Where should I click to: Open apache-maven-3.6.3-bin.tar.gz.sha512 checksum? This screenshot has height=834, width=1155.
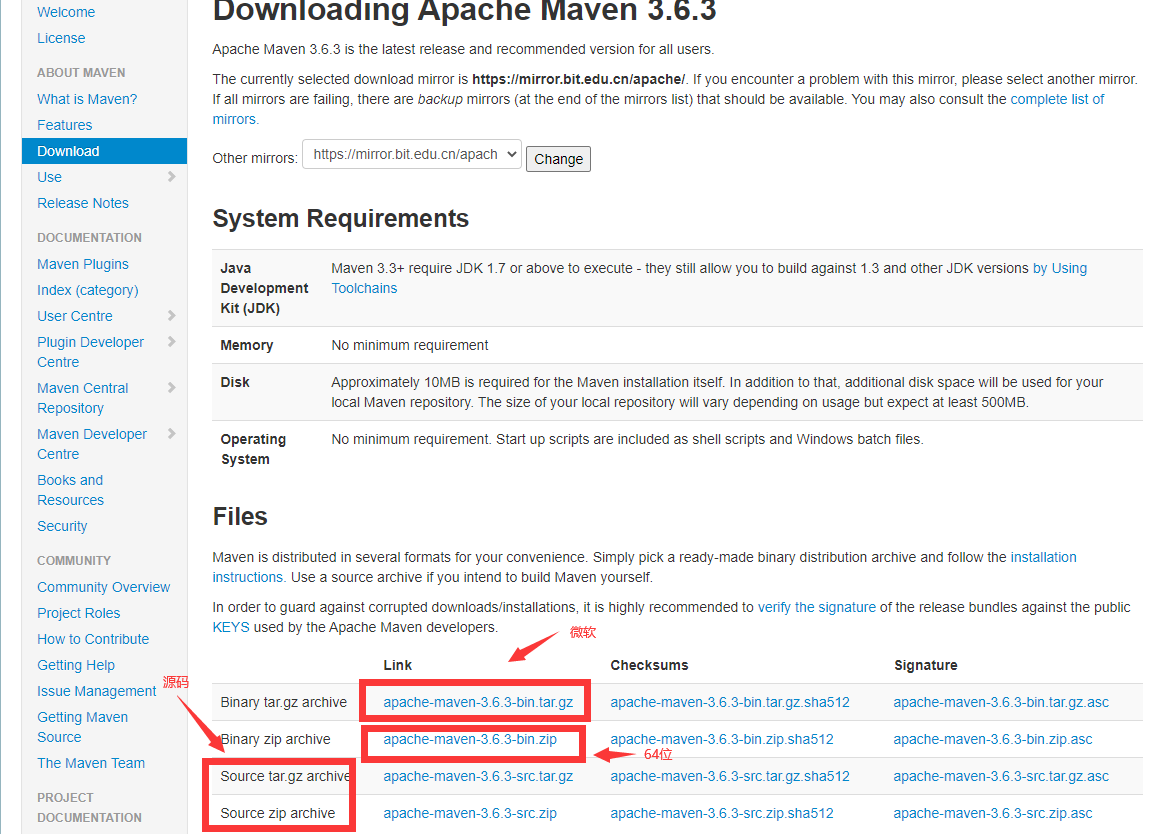[x=730, y=702]
